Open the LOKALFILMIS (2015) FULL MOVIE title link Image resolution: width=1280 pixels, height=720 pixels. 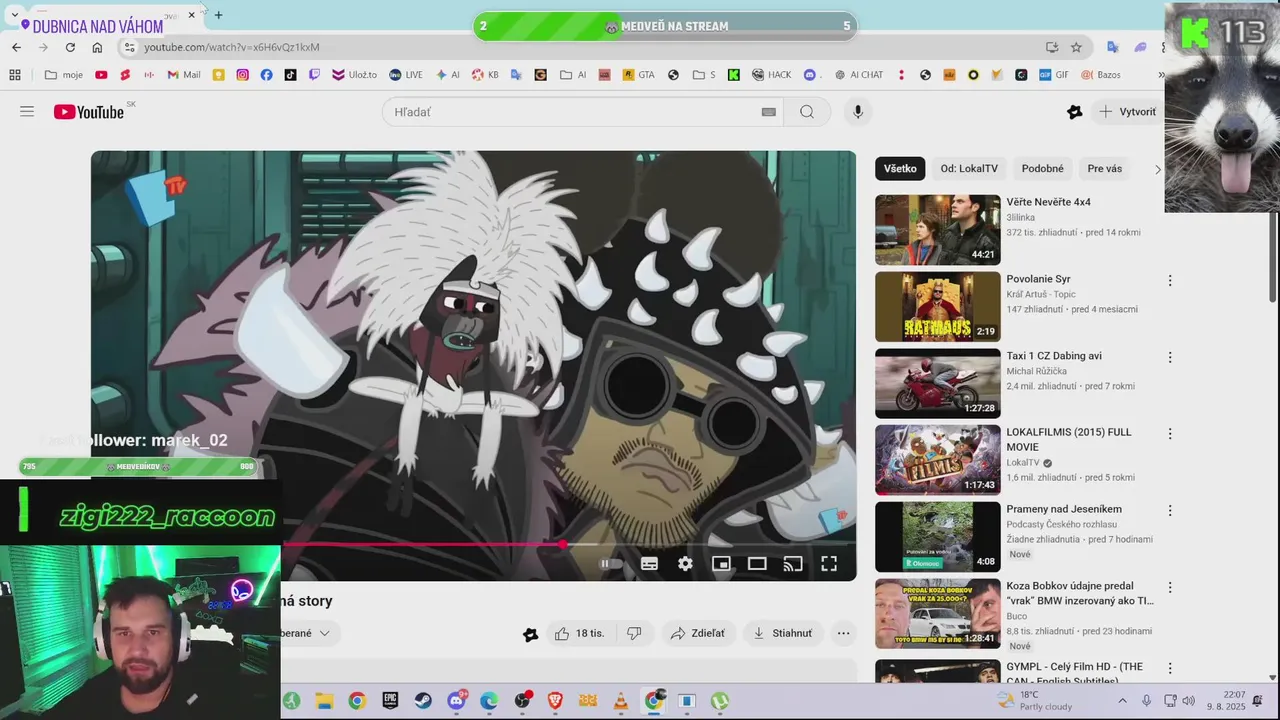(x=1069, y=440)
